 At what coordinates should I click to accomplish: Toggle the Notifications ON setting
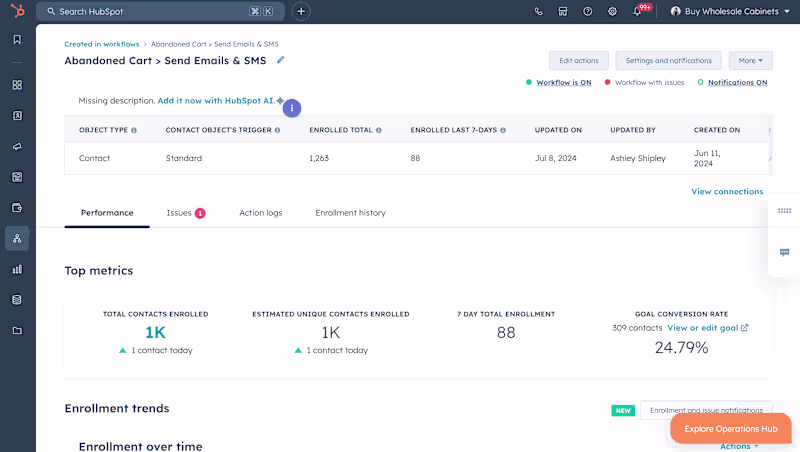click(737, 82)
